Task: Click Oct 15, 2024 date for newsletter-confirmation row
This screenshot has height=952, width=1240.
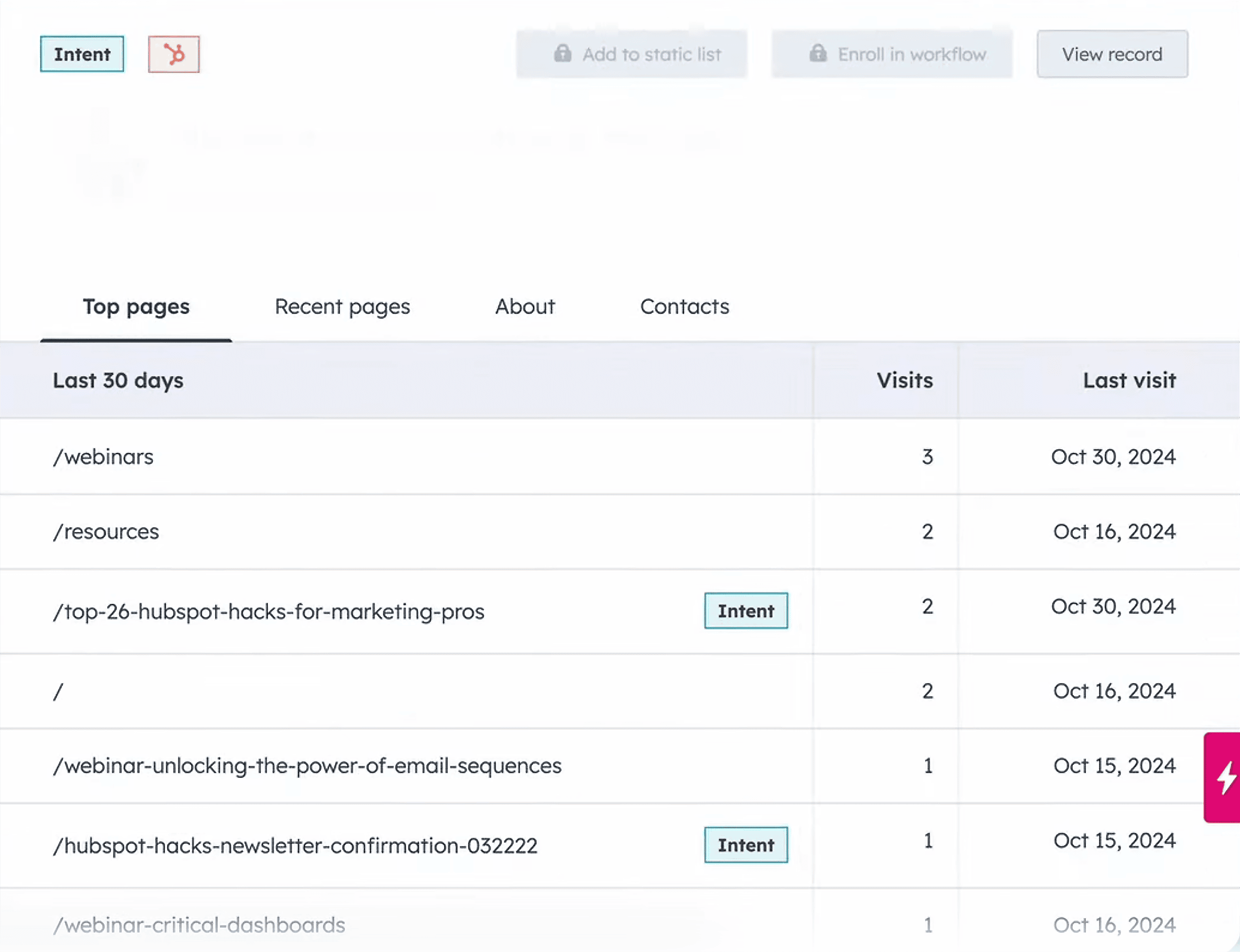Action: (1114, 841)
